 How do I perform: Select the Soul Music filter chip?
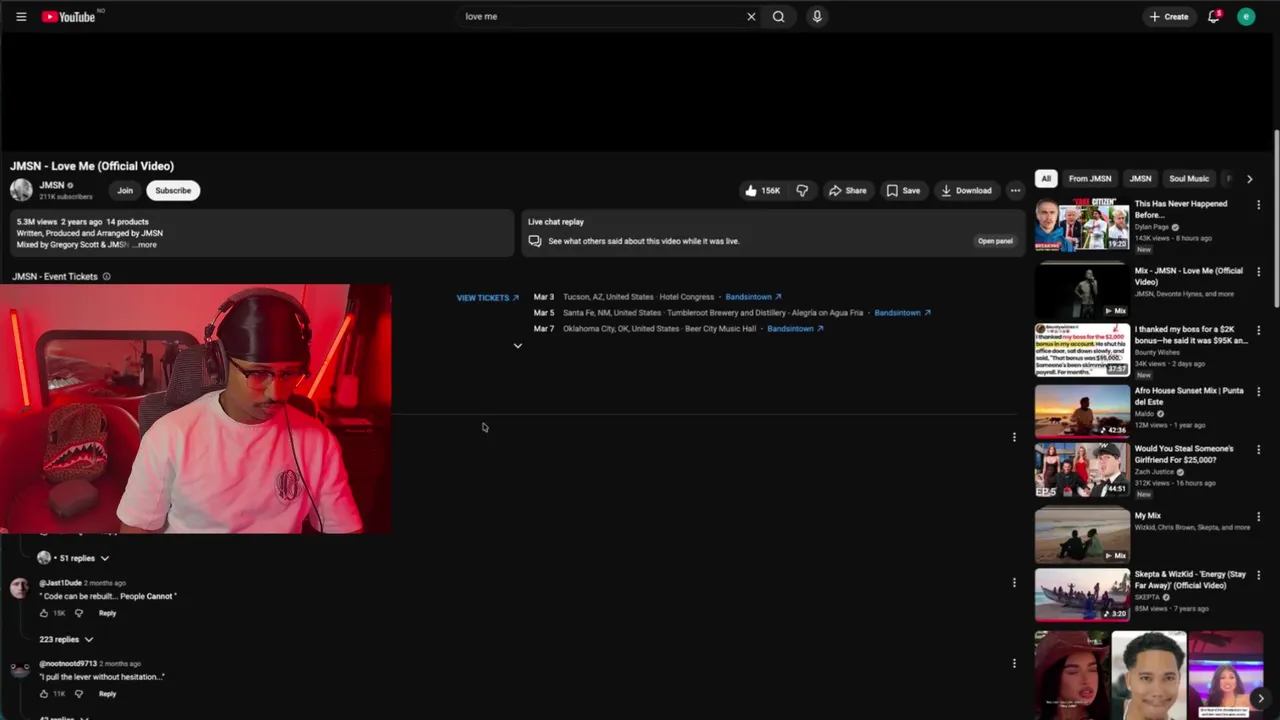(1189, 179)
